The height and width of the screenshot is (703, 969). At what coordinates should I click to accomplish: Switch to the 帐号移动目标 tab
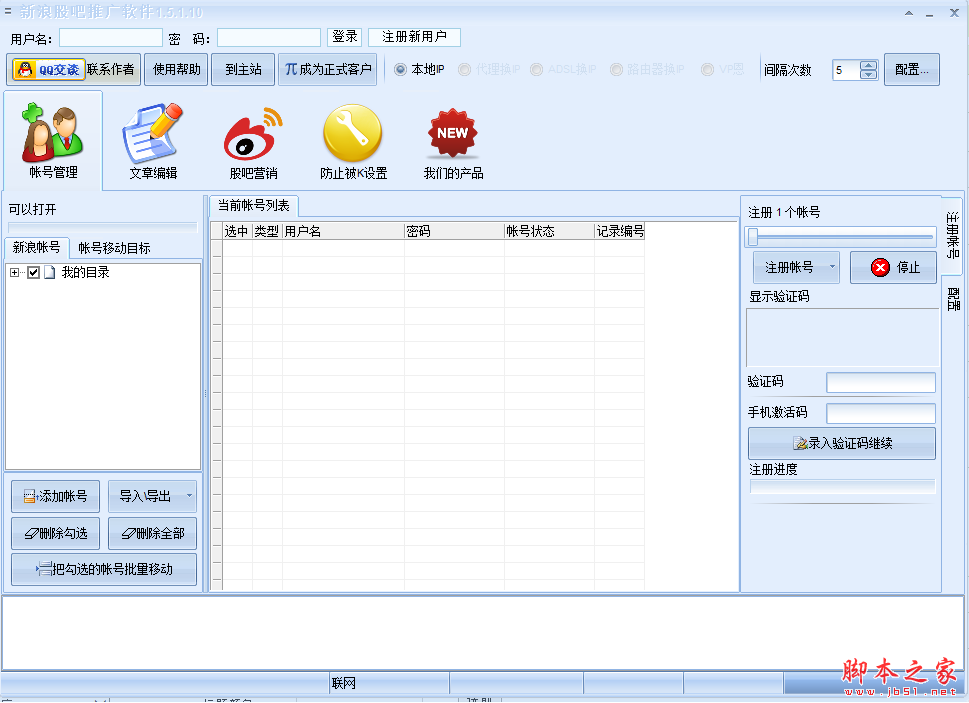tap(115, 248)
